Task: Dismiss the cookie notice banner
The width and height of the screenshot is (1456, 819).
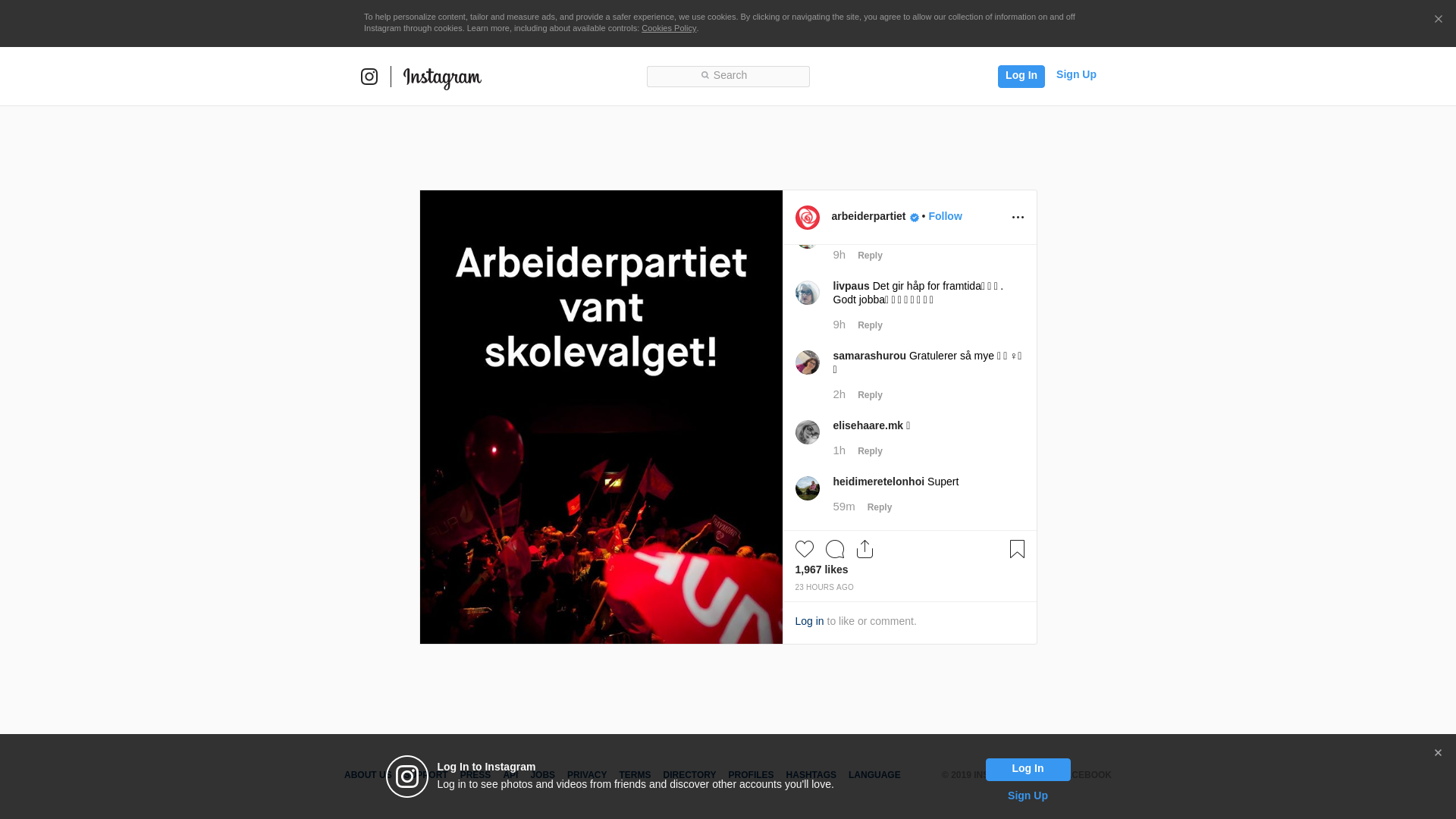Action: 1438,20
